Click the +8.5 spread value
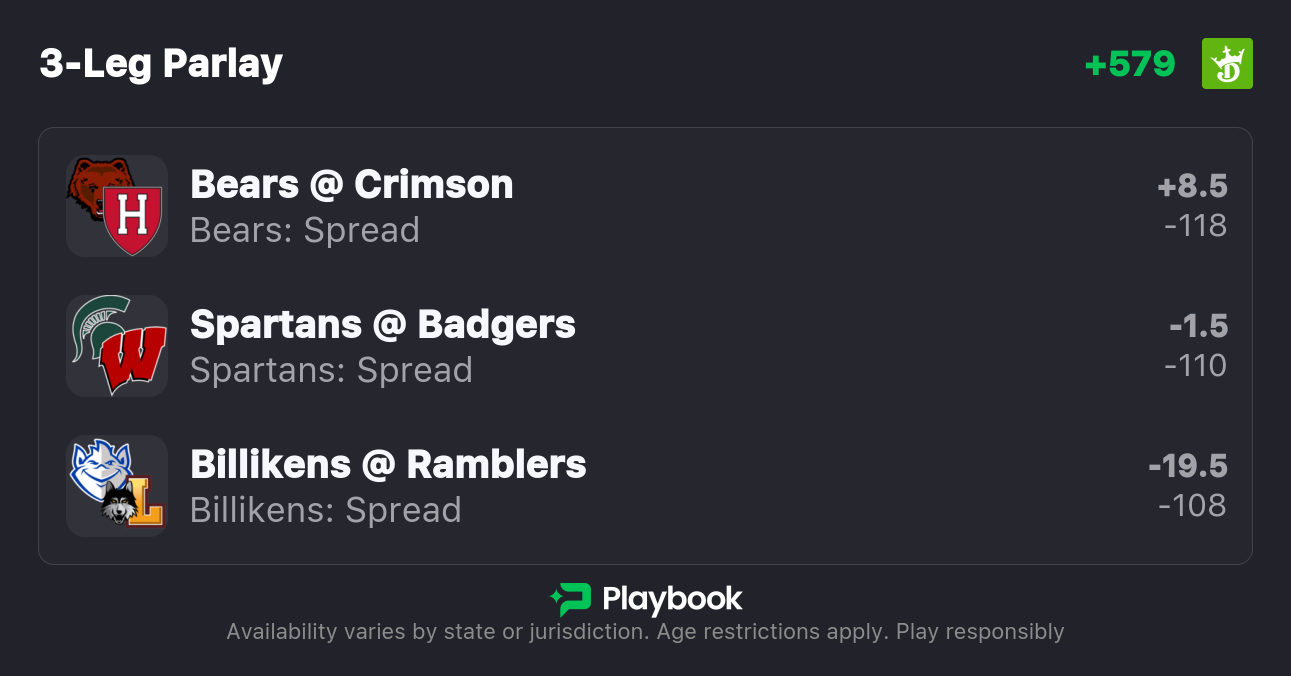The height and width of the screenshot is (676, 1291). pos(1192,186)
